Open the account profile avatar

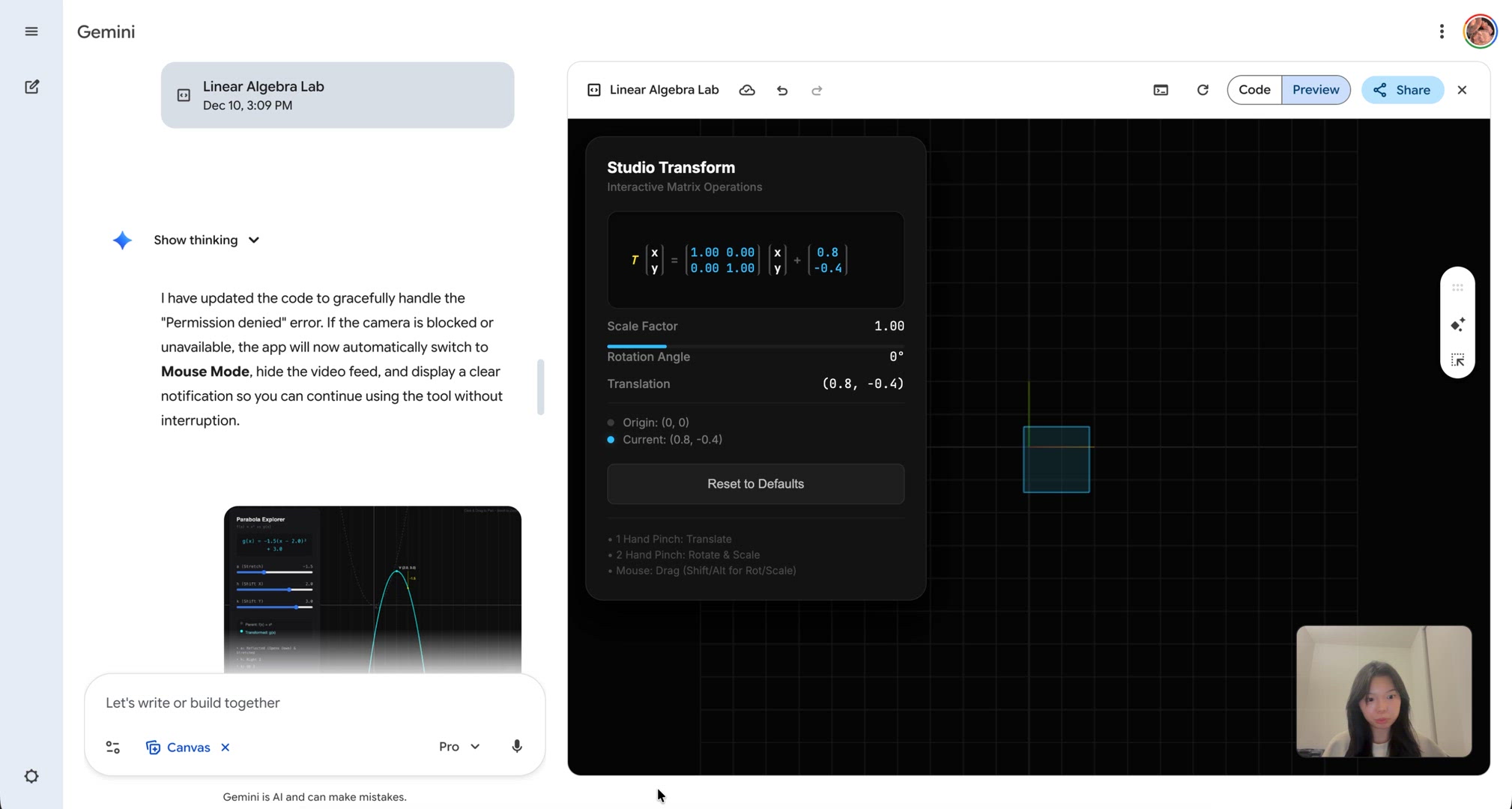[x=1480, y=31]
